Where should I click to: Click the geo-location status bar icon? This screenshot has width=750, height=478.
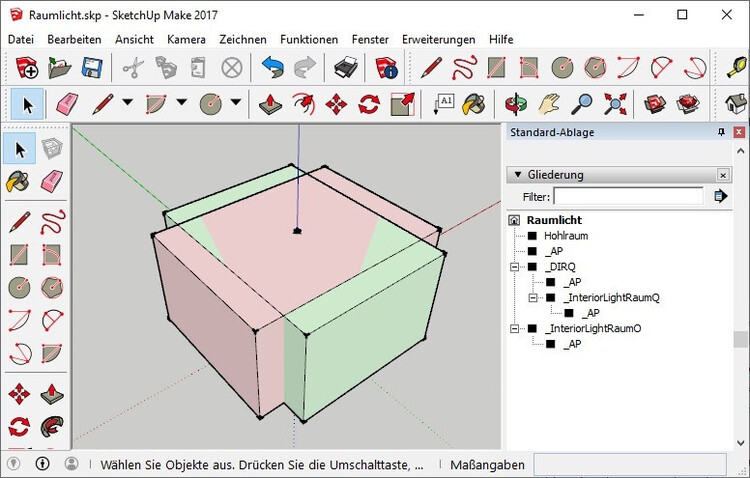(13, 463)
